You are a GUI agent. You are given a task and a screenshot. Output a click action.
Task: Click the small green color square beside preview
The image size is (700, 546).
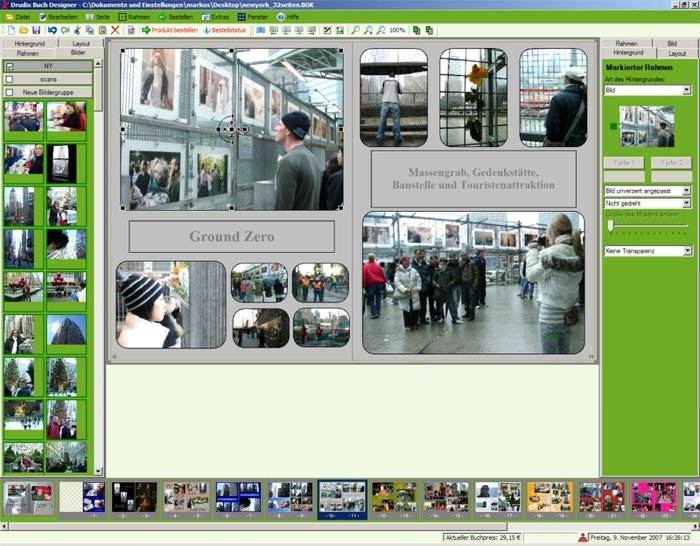613,126
